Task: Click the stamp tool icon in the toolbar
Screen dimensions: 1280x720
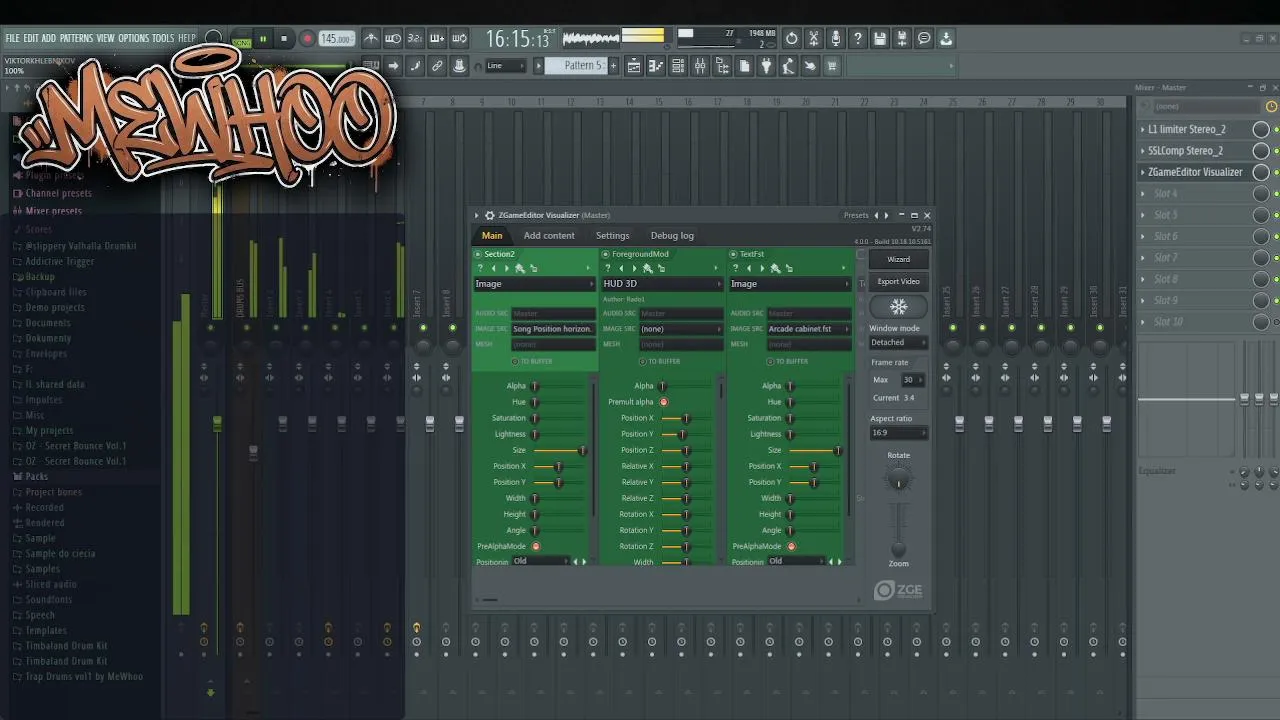Action: tap(459, 66)
